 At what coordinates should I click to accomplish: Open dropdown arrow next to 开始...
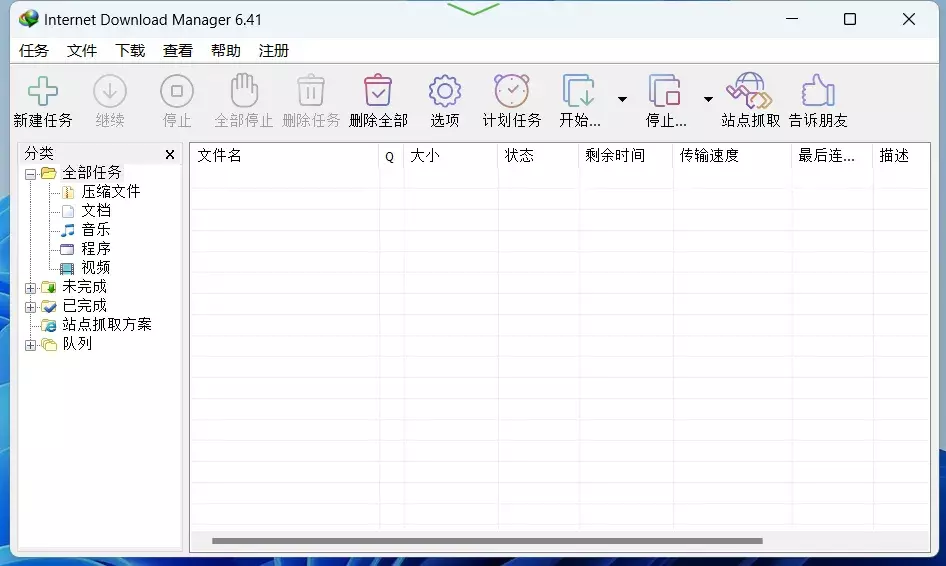coord(622,99)
